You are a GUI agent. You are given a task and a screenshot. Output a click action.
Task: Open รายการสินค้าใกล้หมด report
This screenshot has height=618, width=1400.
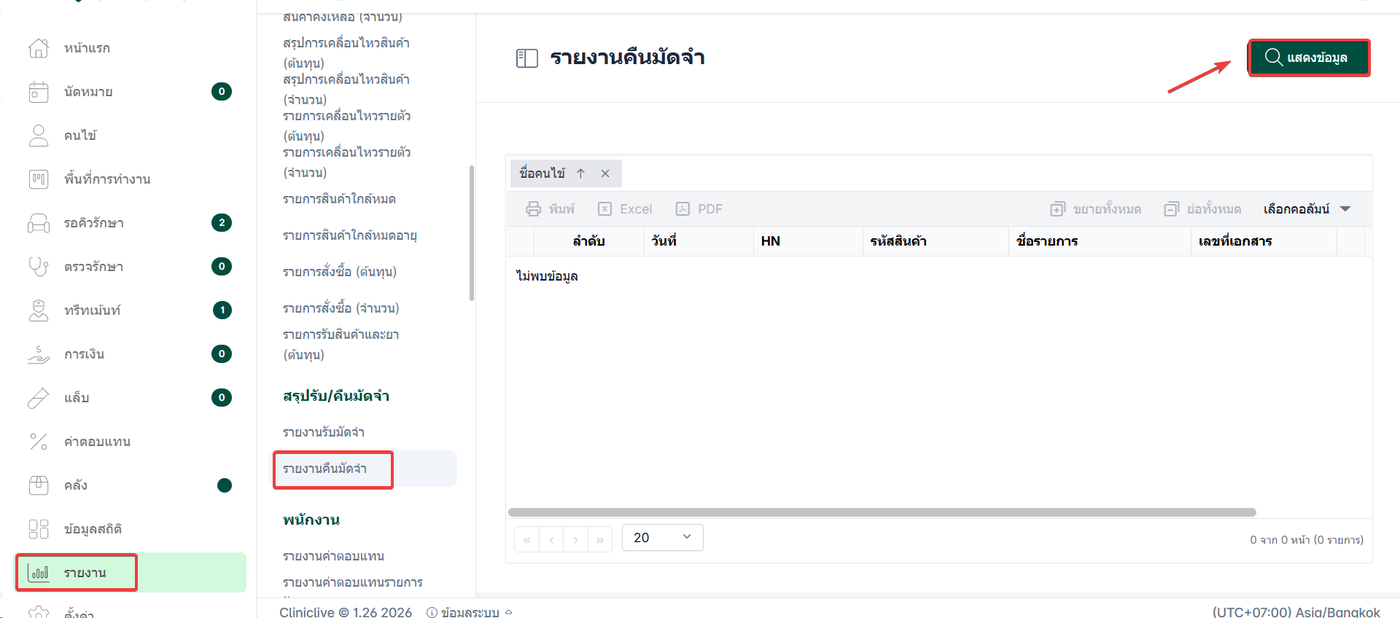339,199
